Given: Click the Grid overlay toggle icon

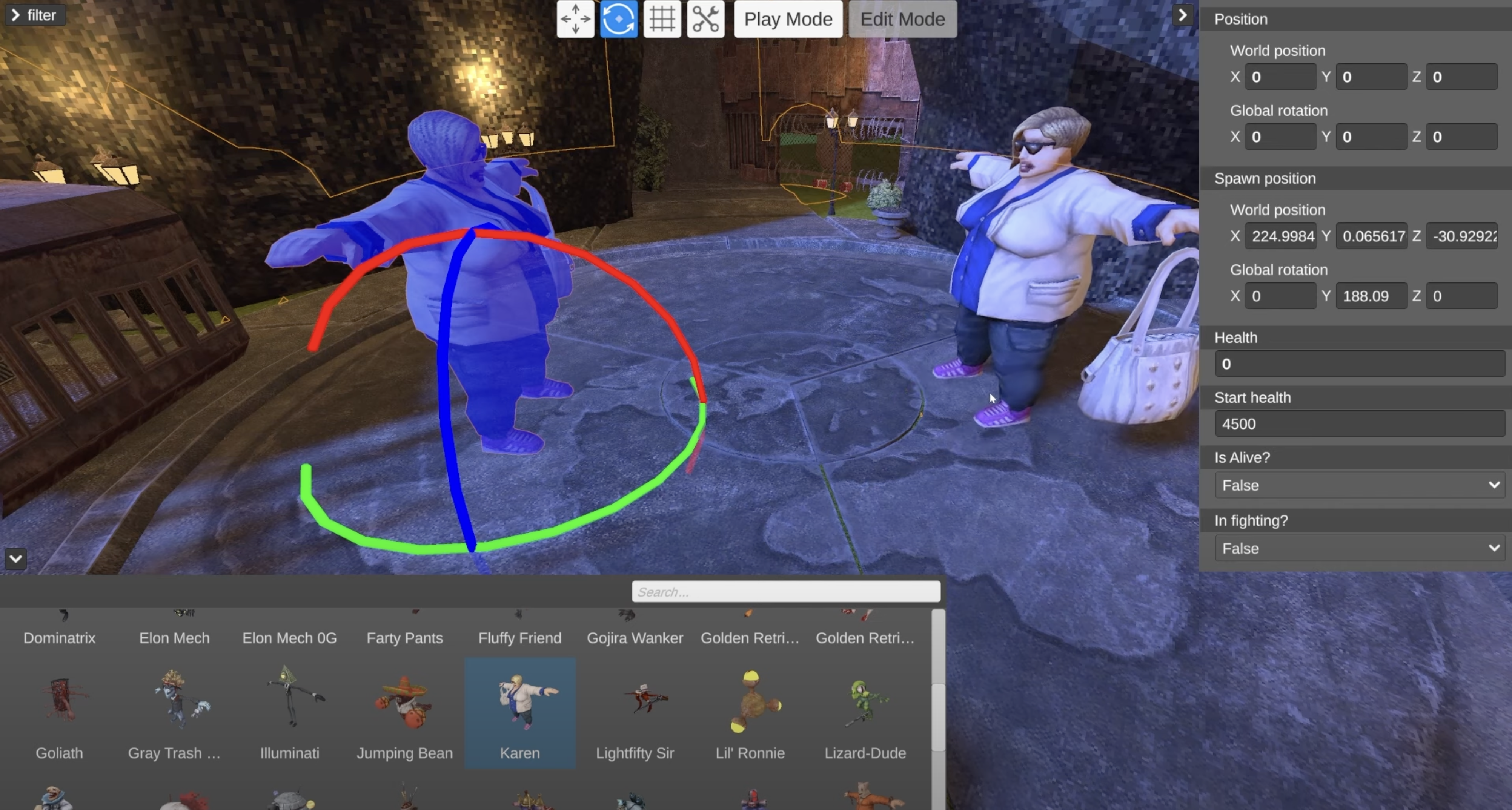Looking at the screenshot, I should [661, 19].
